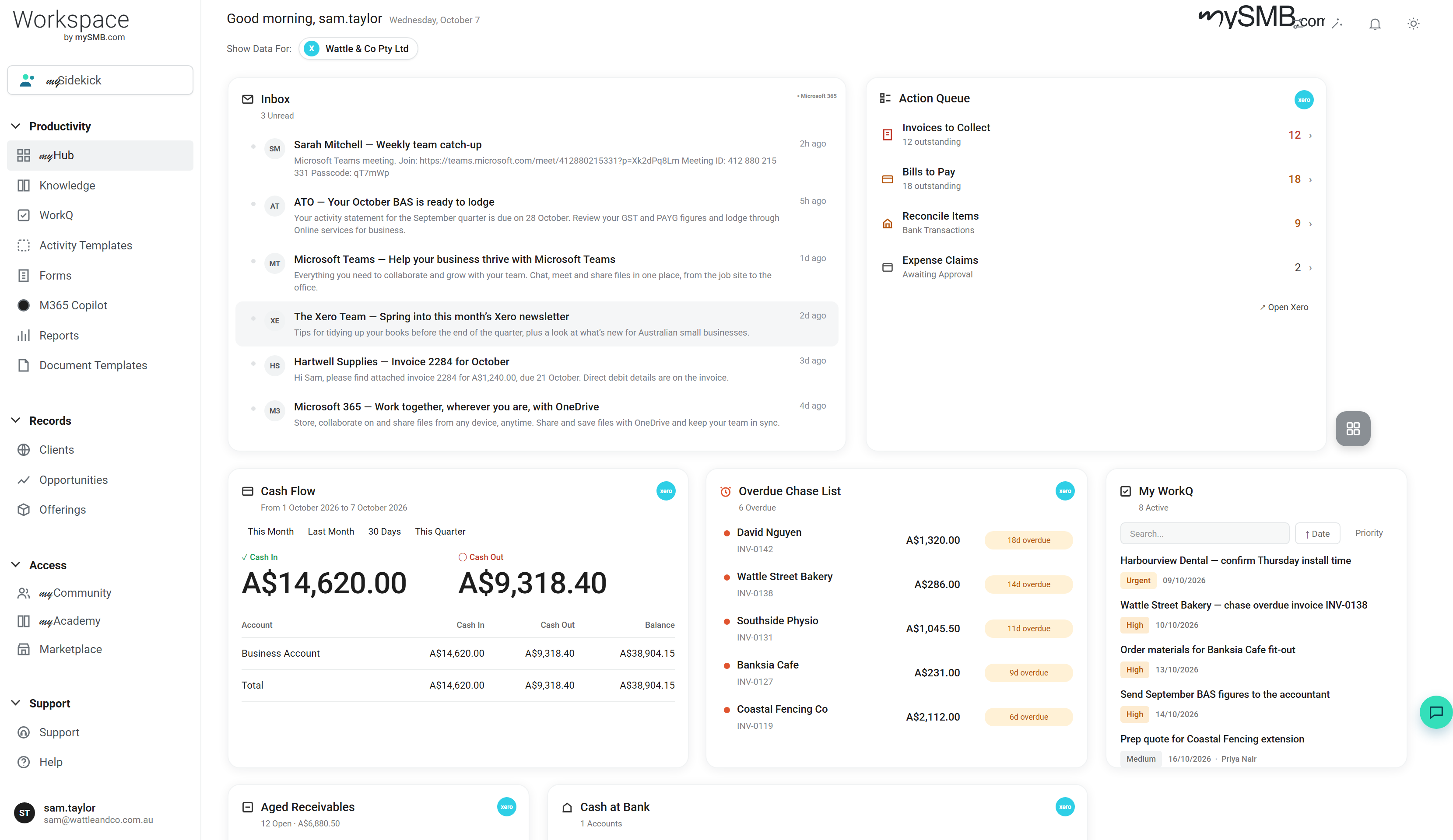Click the Document Templates file icon

pos(24,365)
